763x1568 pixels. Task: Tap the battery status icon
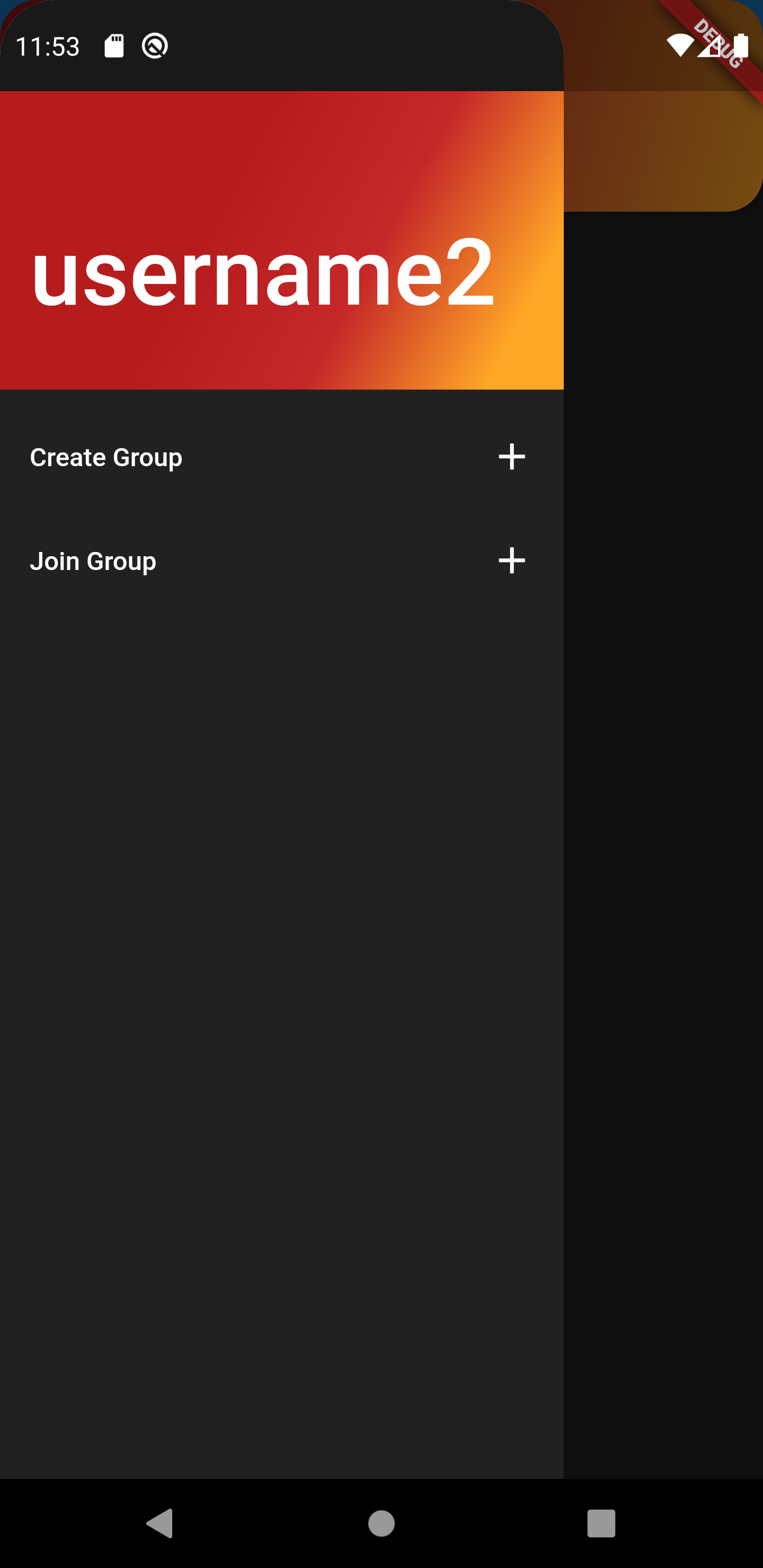point(740,46)
